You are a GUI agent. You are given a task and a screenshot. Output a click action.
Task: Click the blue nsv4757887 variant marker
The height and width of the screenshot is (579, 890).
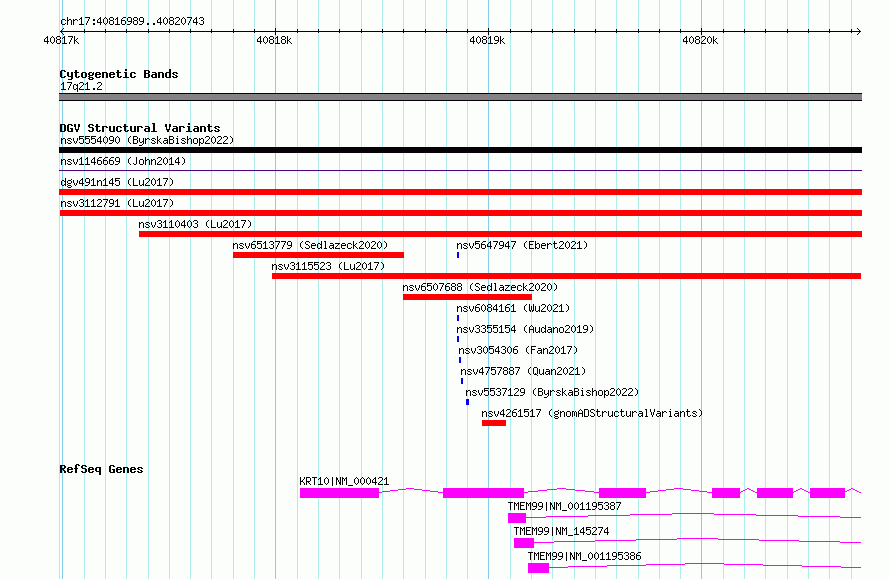[x=462, y=381]
